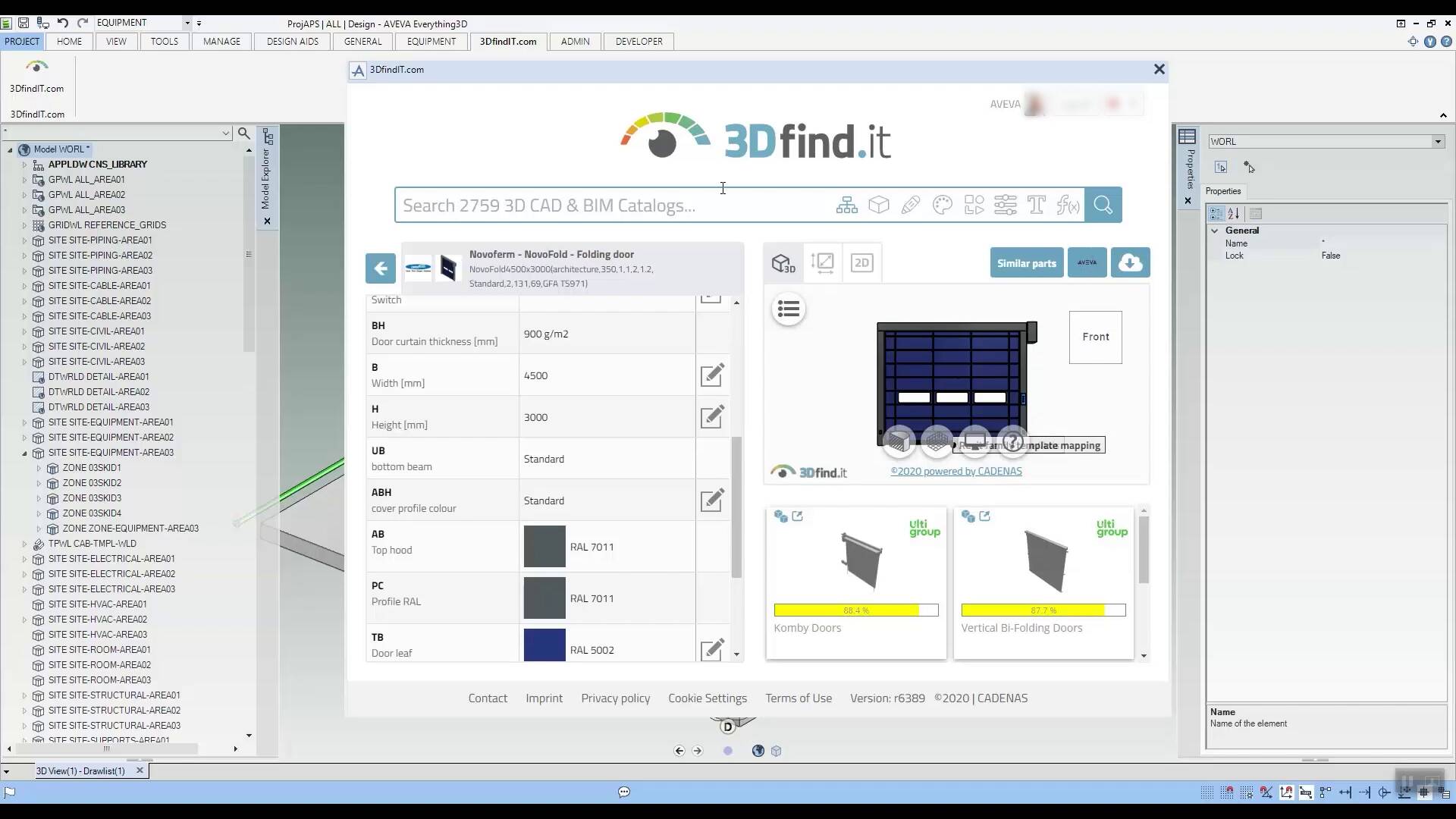Click the cloud download button
The image size is (1456, 819).
click(x=1130, y=263)
